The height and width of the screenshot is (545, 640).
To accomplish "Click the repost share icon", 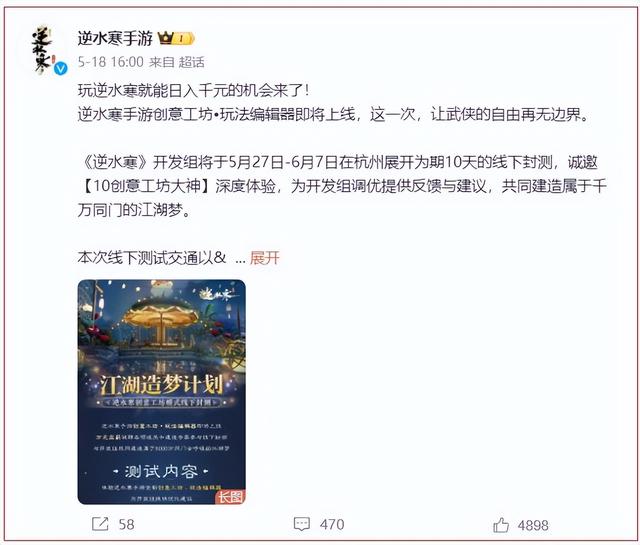I will click(100, 524).
